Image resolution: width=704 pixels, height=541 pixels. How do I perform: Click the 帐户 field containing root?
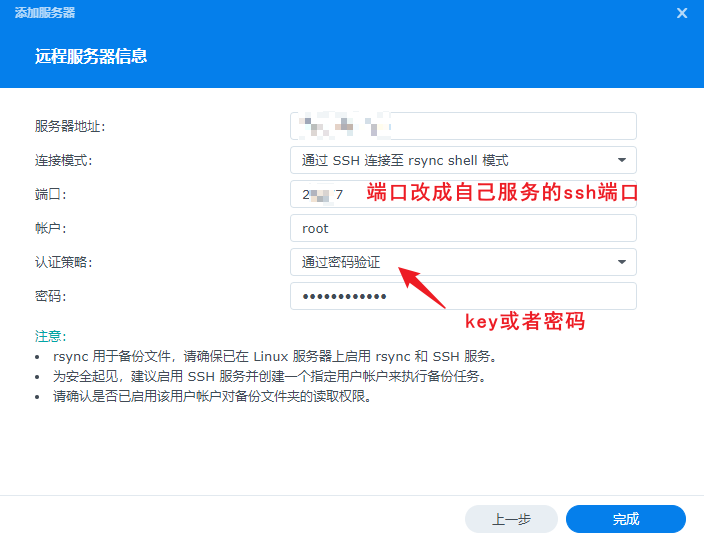point(463,228)
